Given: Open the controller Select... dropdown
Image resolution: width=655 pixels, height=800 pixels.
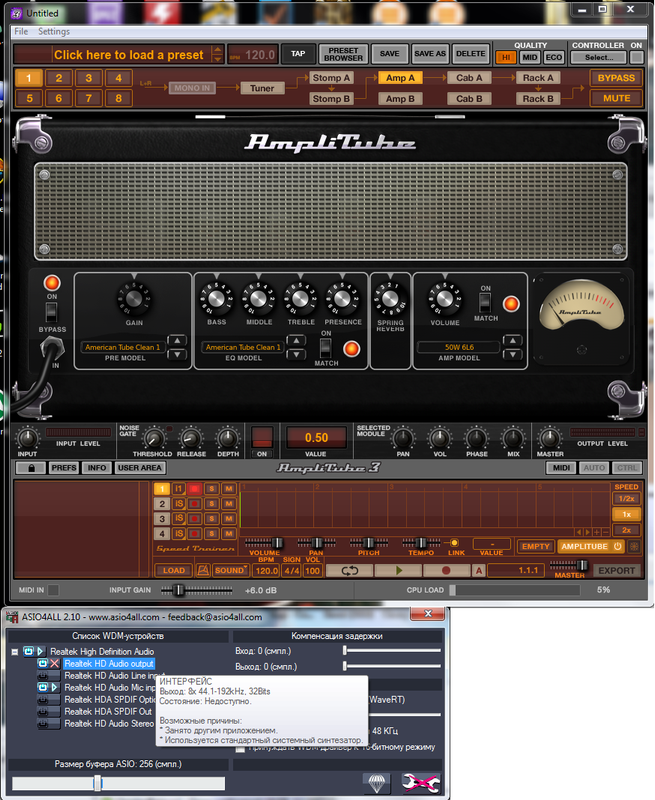Looking at the screenshot, I should click(599, 57).
